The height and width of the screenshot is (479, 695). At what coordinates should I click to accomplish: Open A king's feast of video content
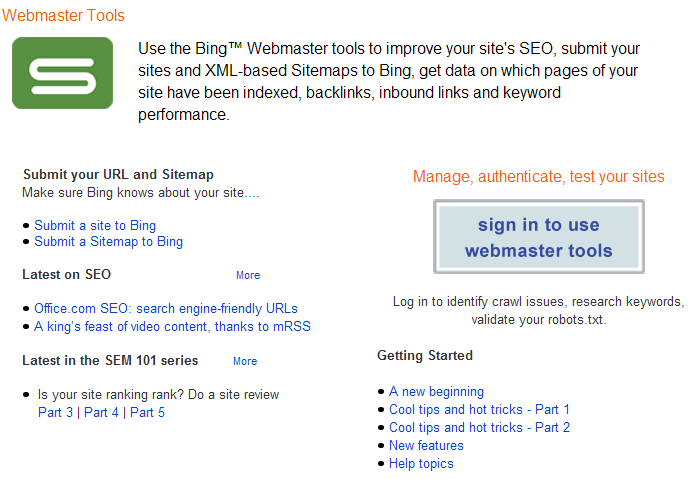tap(172, 327)
